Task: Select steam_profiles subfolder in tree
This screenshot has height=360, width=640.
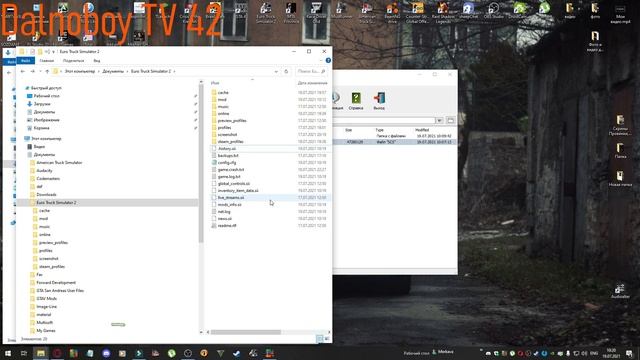Action: pyautogui.click(x=52, y=267)
